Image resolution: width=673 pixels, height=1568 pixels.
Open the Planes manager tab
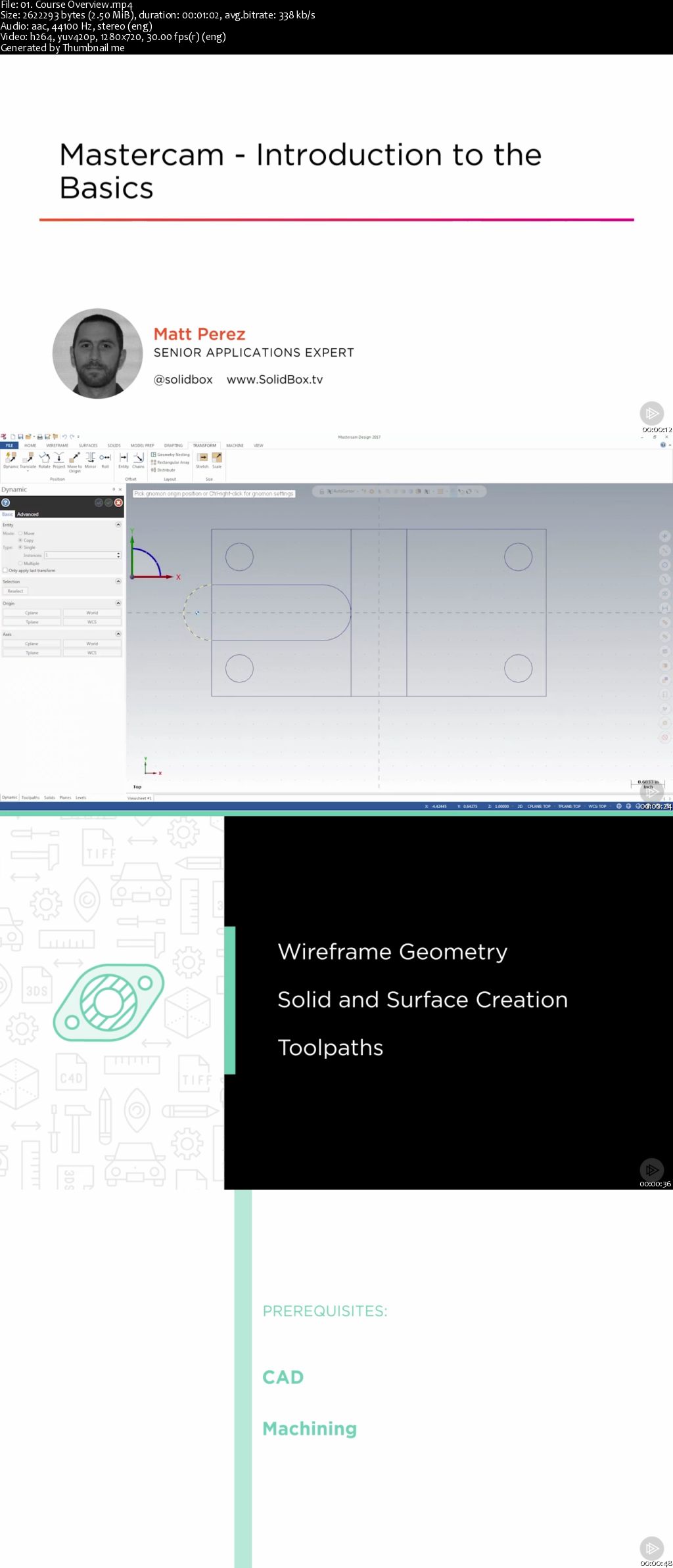[65, 797]
